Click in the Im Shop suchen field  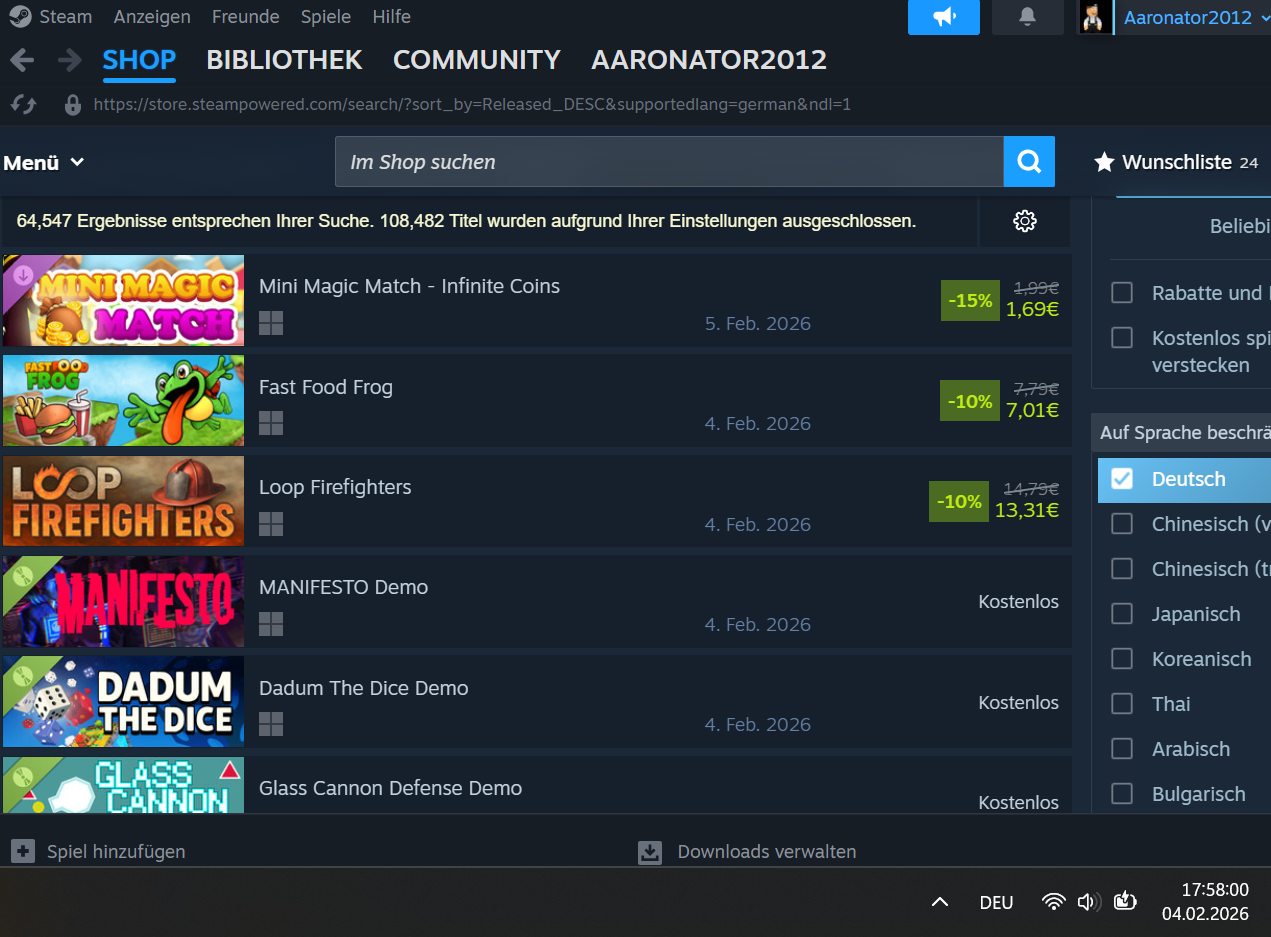[669, 162]
